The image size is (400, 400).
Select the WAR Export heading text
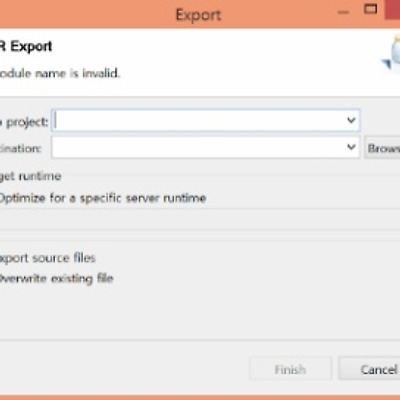click(26, 46)
